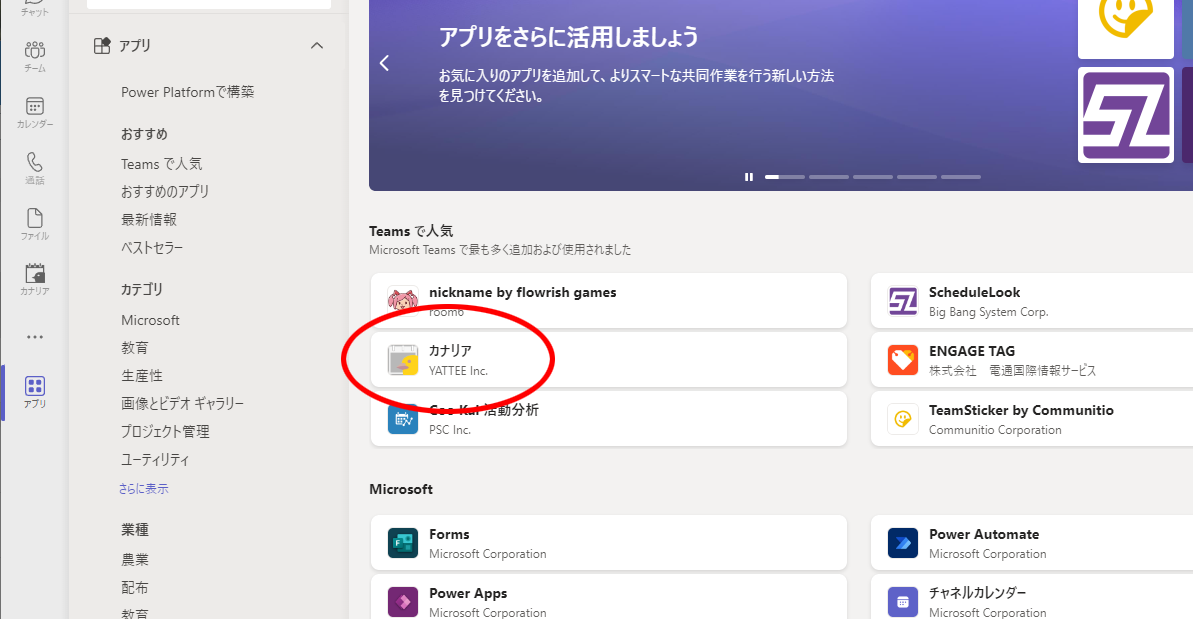Pause the banner carousel
1193x619 pixels.
pos(749,176)
